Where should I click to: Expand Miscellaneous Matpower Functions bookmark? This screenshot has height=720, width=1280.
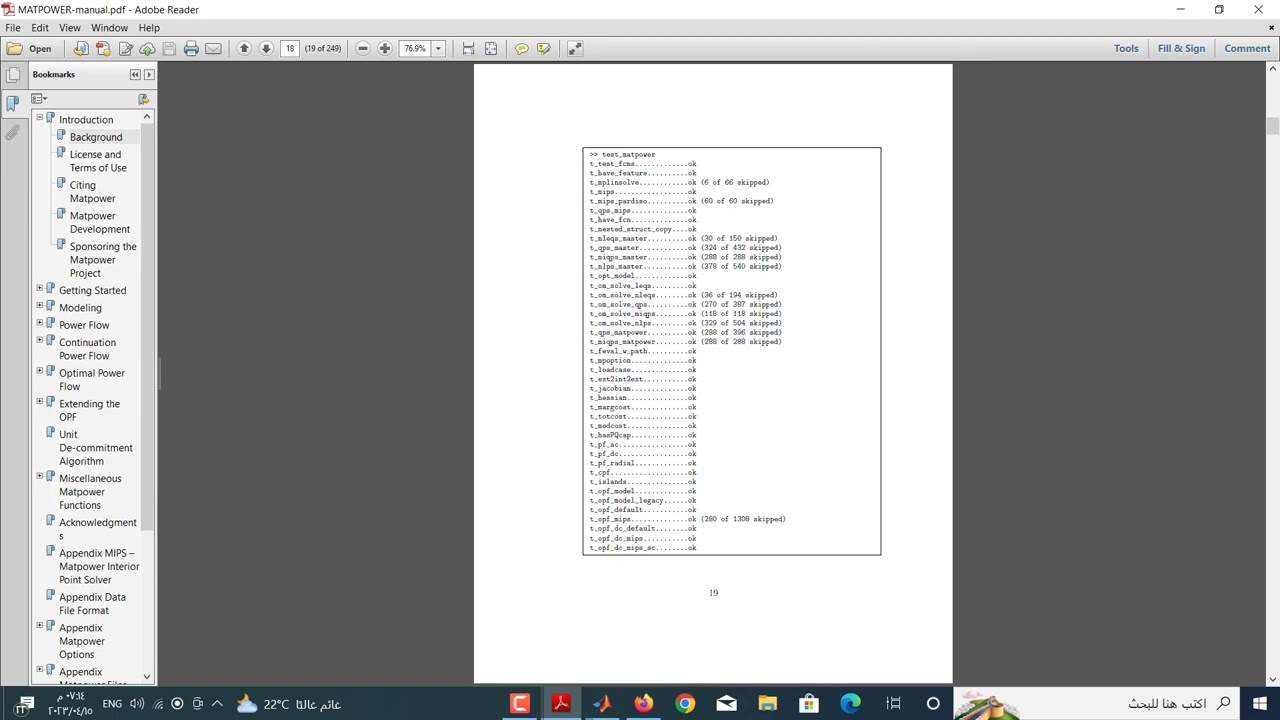(x=39, y=478)
